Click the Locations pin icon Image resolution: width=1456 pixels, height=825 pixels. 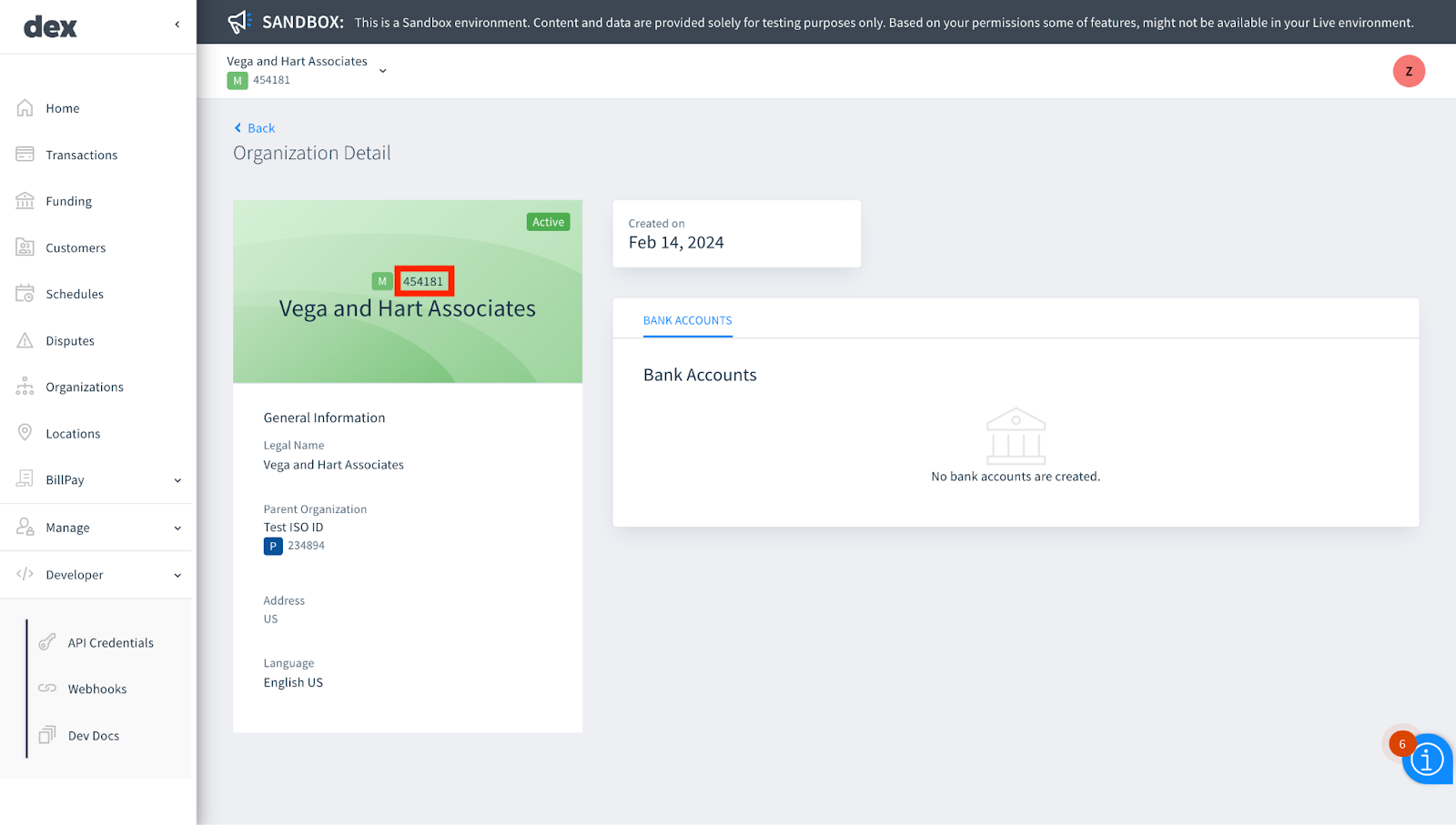point(25,433)
